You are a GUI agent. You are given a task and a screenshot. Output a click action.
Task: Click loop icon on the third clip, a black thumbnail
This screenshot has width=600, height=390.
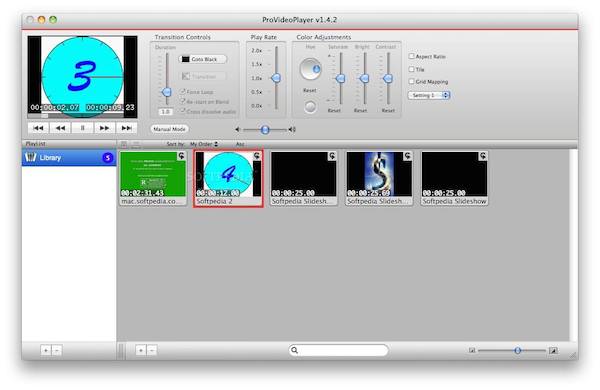[x=332, y=156]
